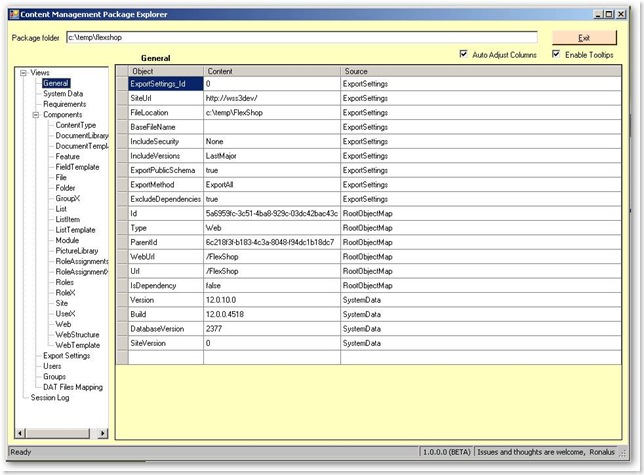Screen dimensions: 644x475
Task: Open Groups view in tree
Action: 55,377
